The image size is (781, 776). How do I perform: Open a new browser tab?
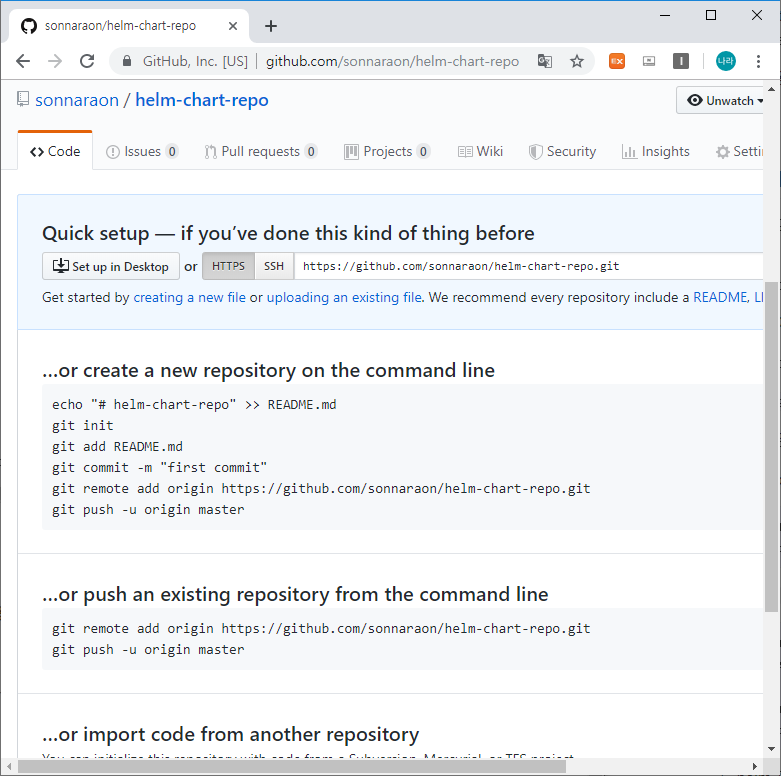coord(271,26)
